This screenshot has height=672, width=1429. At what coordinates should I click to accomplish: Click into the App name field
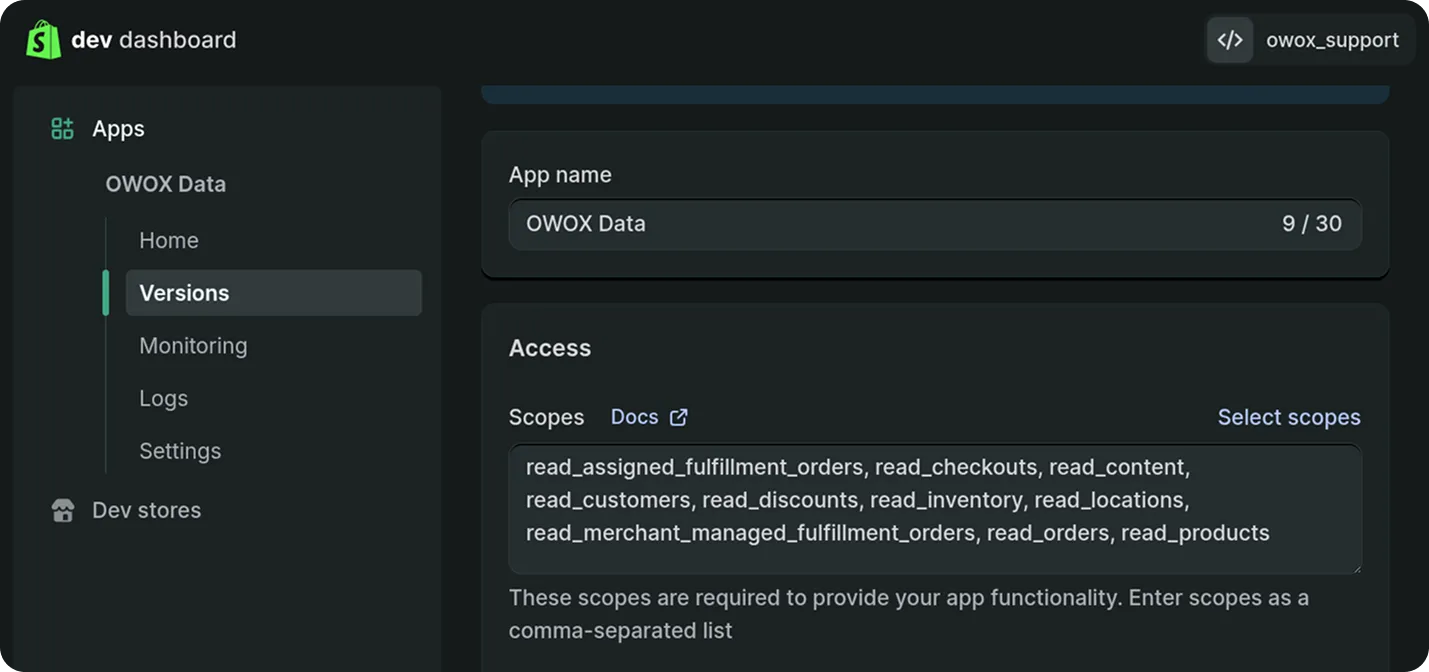pyautogui.click(x=800, y=223)
